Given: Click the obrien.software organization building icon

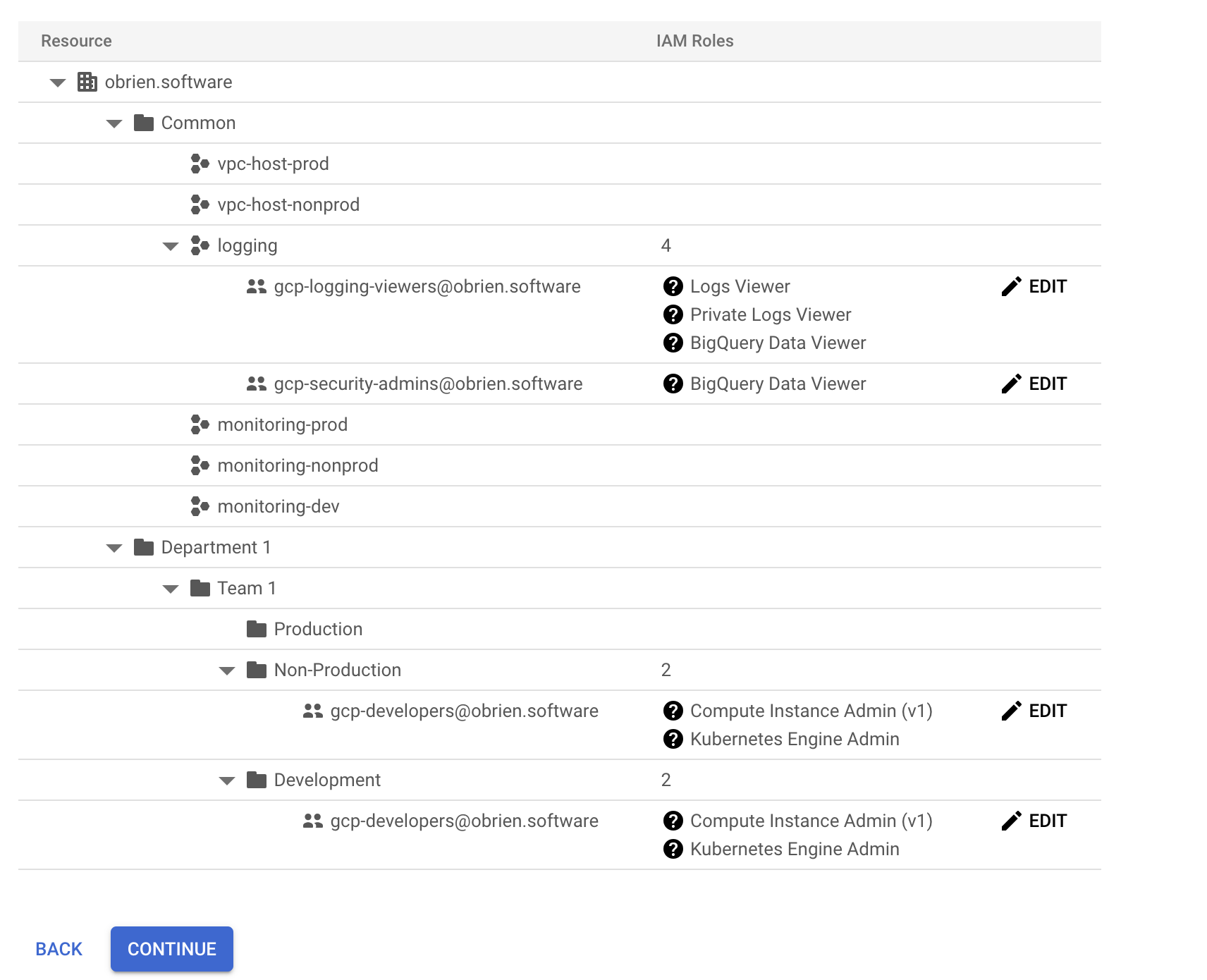Looking at the screenshot, I should click(86, 82).
